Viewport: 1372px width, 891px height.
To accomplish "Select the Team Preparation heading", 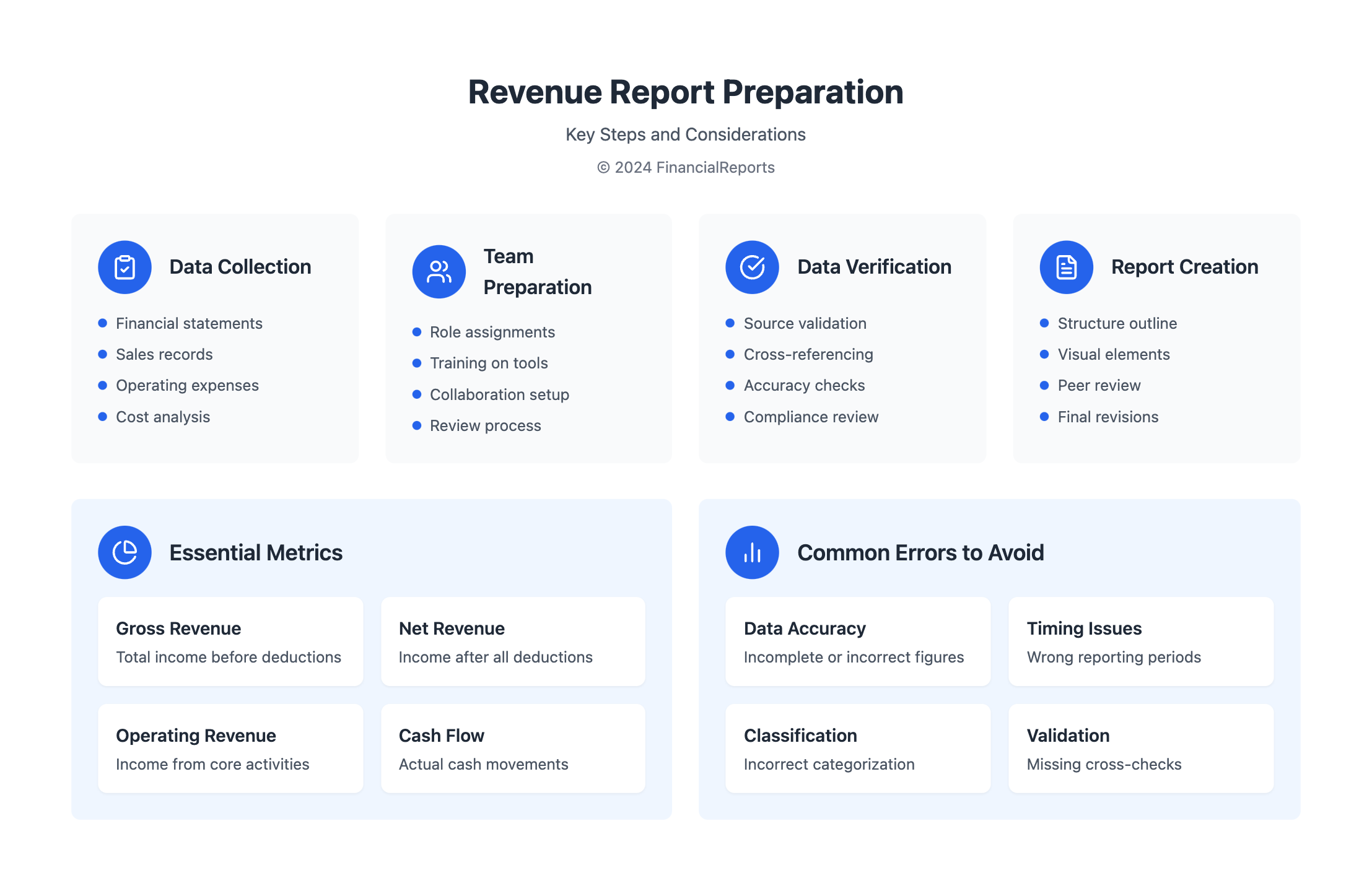I will 538,271.
